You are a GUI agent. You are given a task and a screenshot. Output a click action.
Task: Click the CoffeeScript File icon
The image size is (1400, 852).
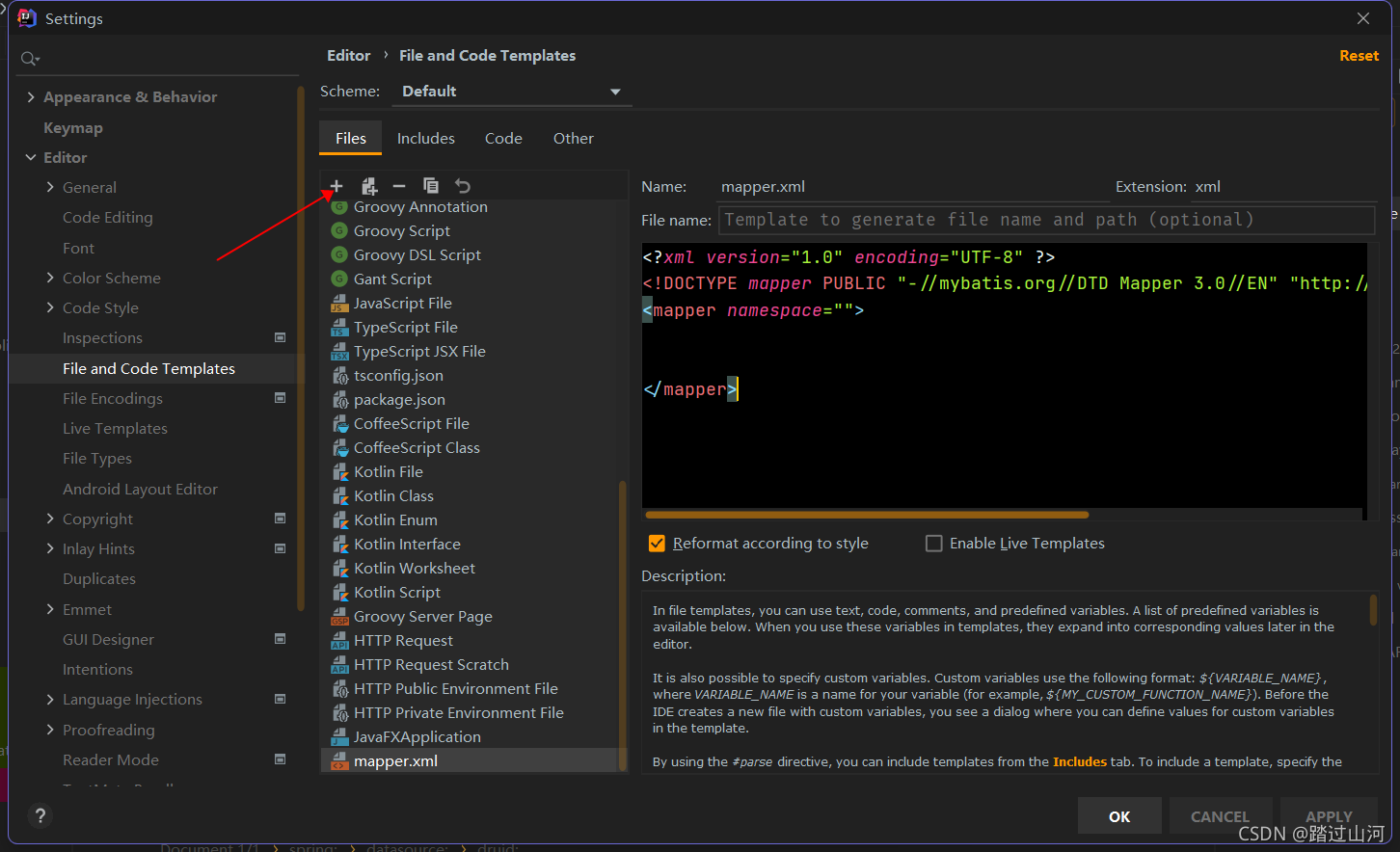point(339,424)
